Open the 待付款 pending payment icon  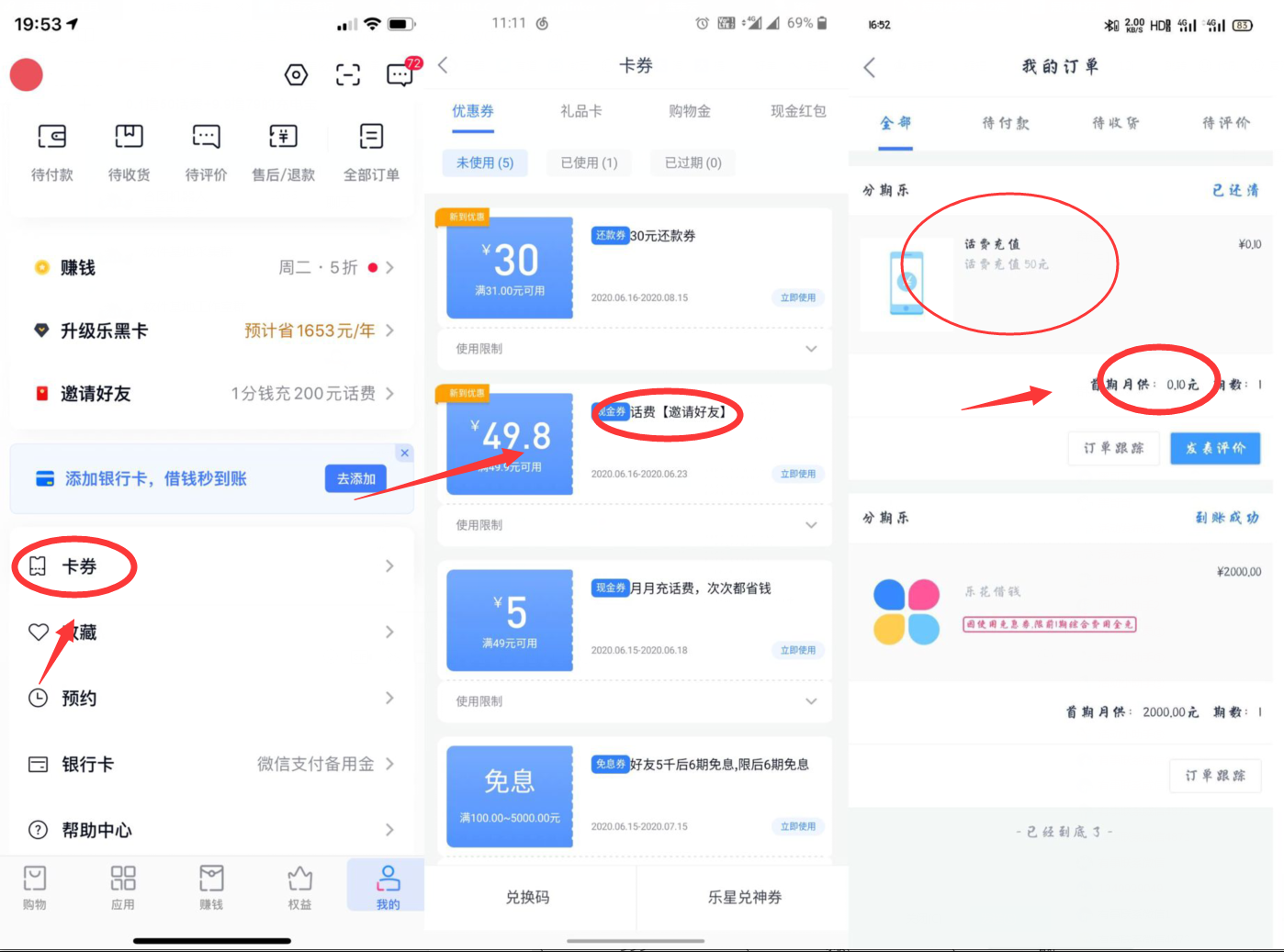(52, 136)
